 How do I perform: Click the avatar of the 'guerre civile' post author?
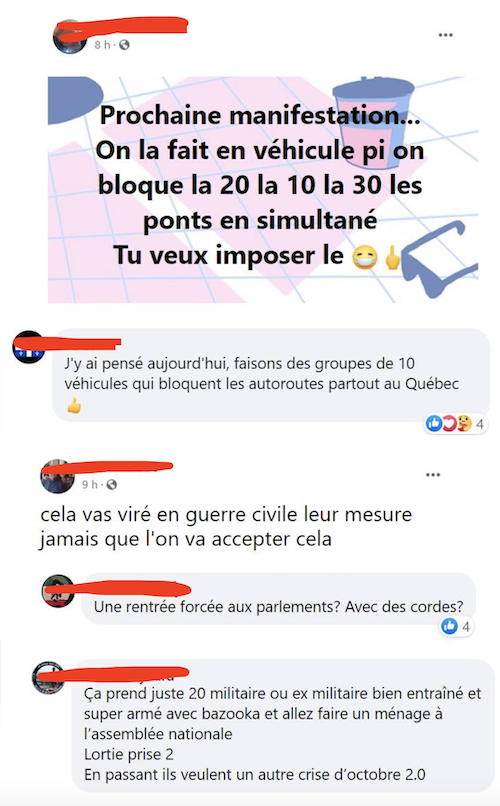(x=58, y=476)
